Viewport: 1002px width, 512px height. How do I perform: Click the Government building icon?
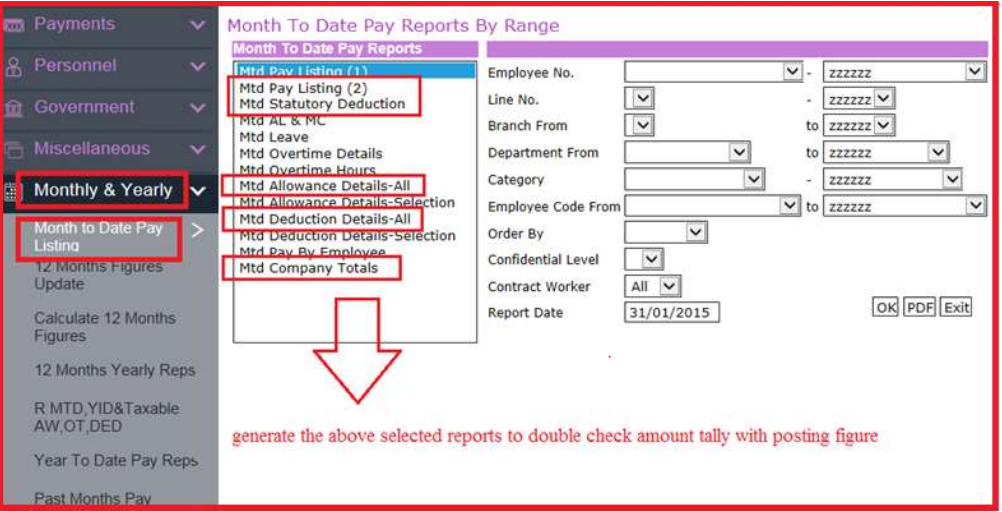14,108
